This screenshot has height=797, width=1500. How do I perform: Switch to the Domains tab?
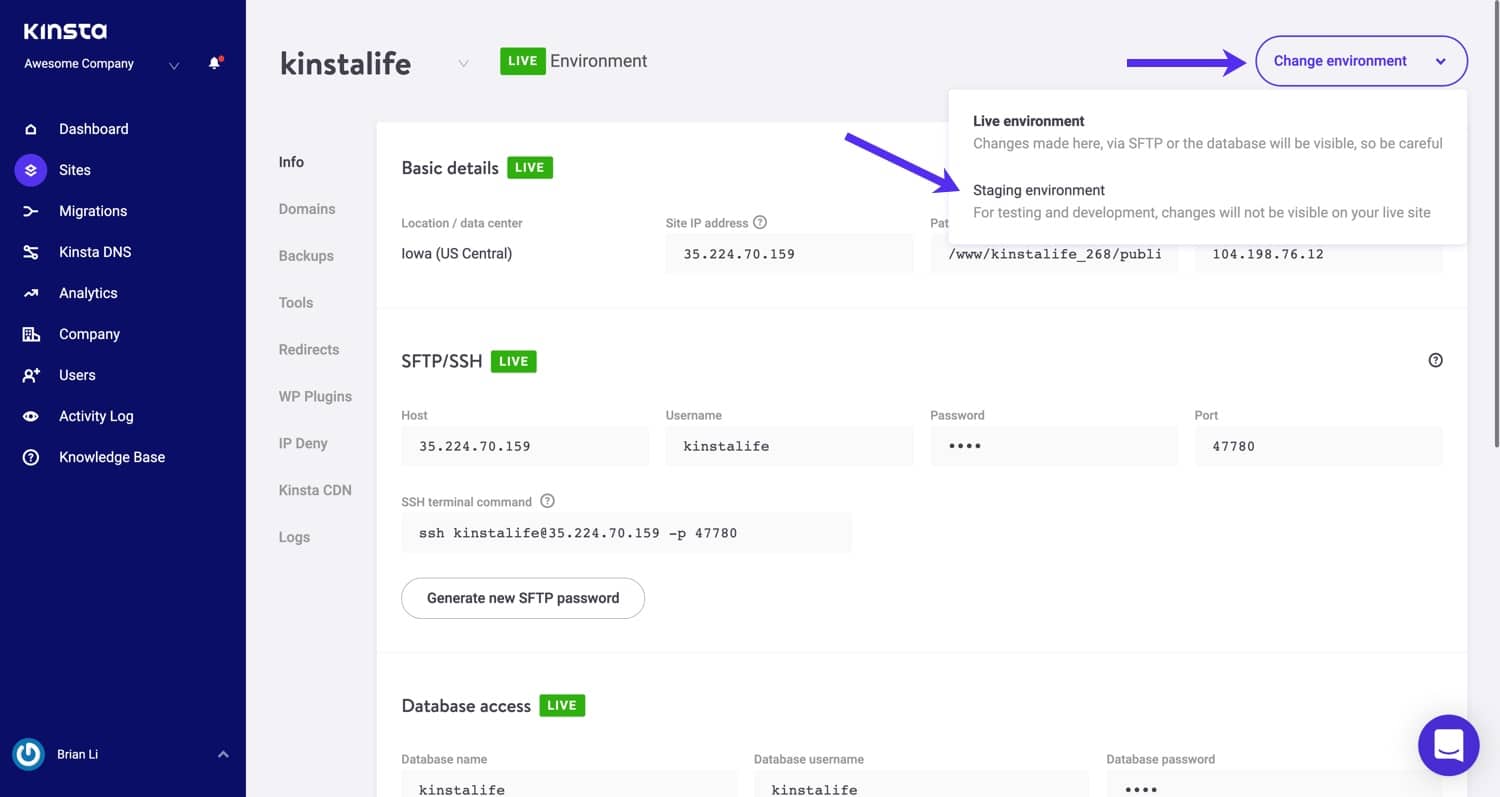307,209
